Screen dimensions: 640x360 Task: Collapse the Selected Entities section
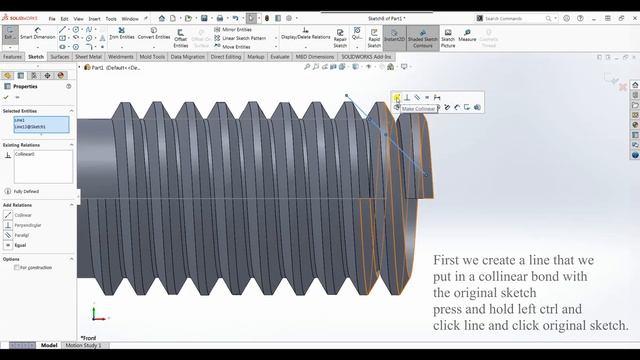[x=71, y=111]
